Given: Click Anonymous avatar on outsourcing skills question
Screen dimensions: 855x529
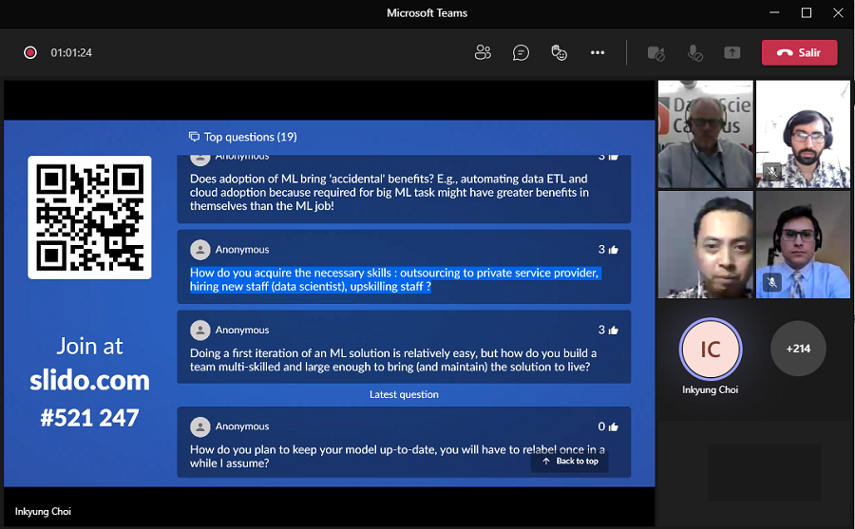Looking at the screenshot, I should pos(200,250).
